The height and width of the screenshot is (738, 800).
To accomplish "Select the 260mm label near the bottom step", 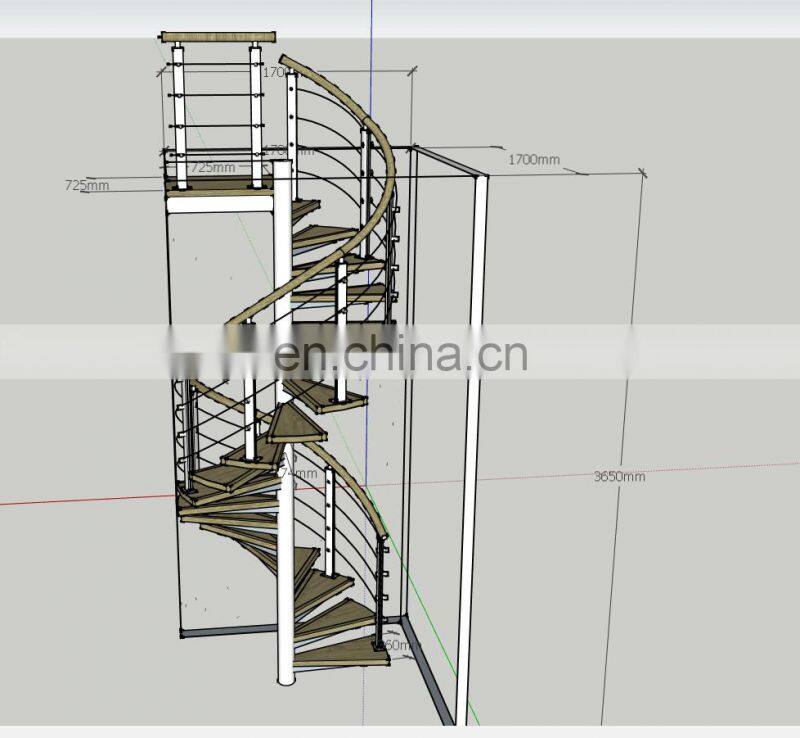I will pos(393,645).
